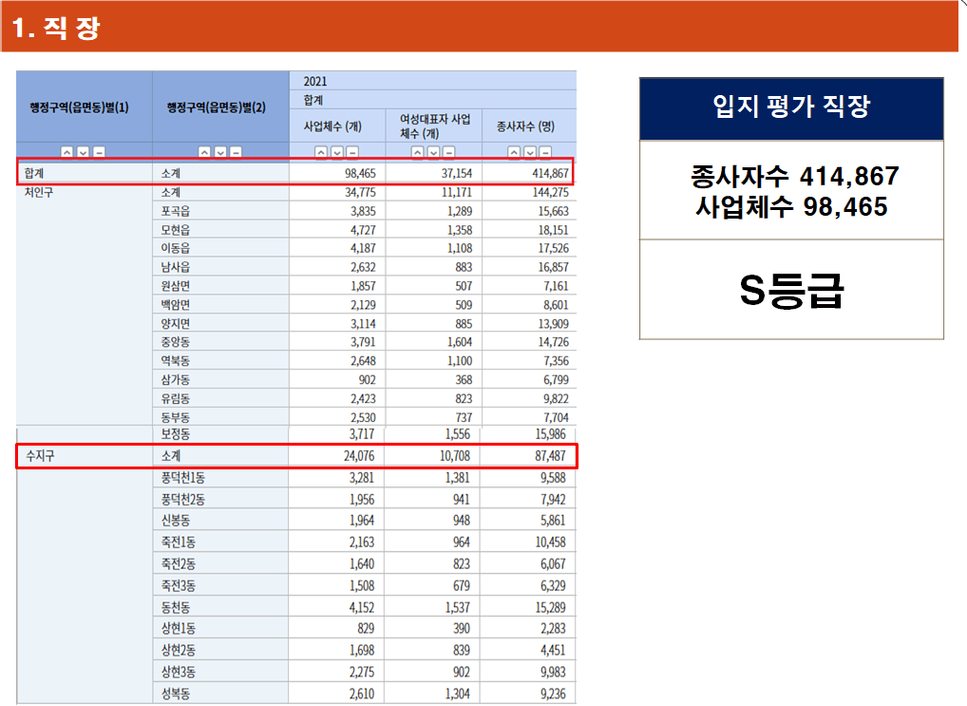
Task: Select the 이동읍 row name
Action: click(176, 248)
